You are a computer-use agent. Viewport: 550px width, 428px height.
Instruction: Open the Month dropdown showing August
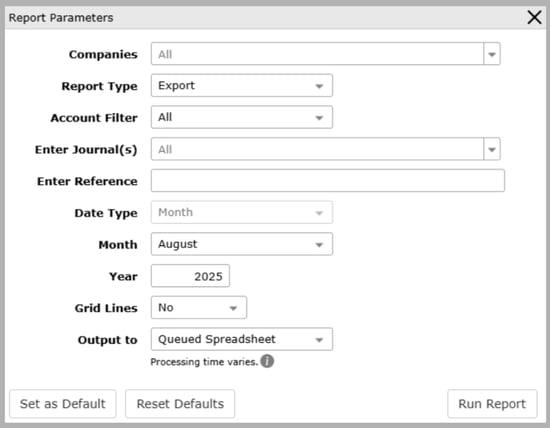[242, 244]
